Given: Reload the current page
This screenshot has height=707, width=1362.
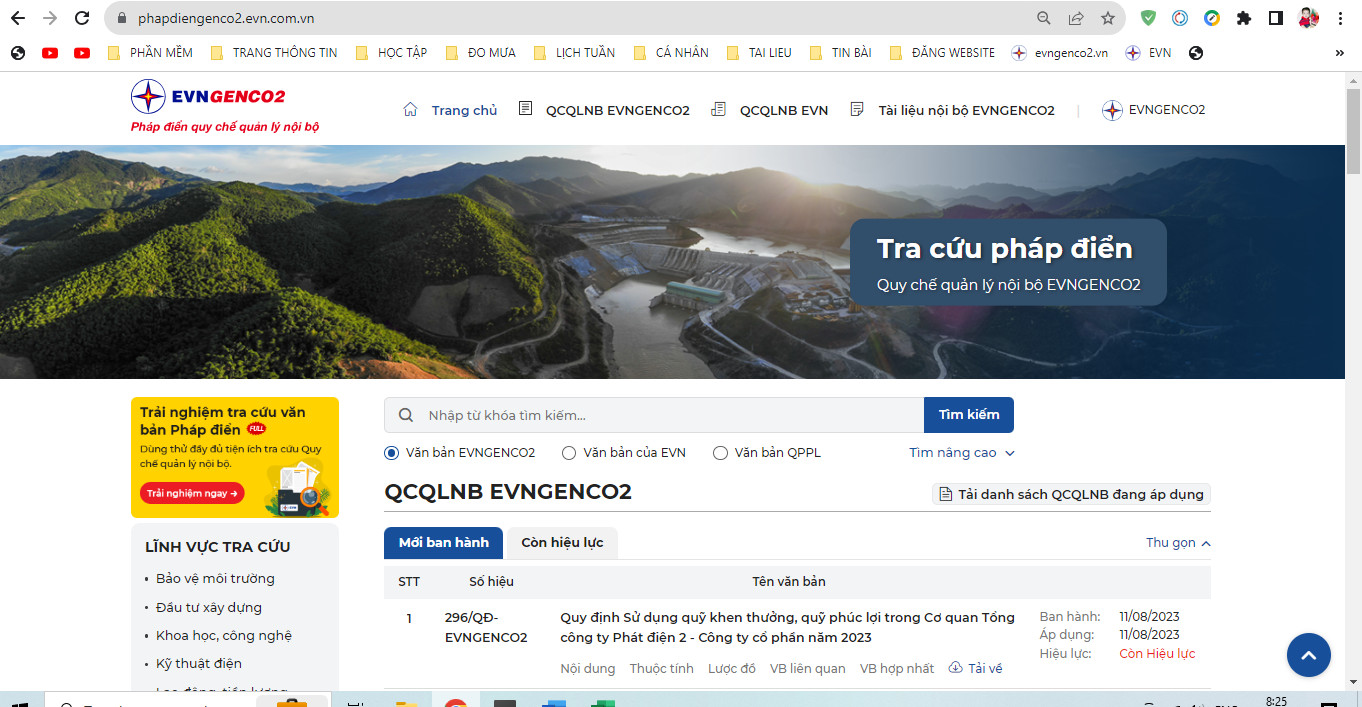Looking at the screenshot, I should point(83,18).
